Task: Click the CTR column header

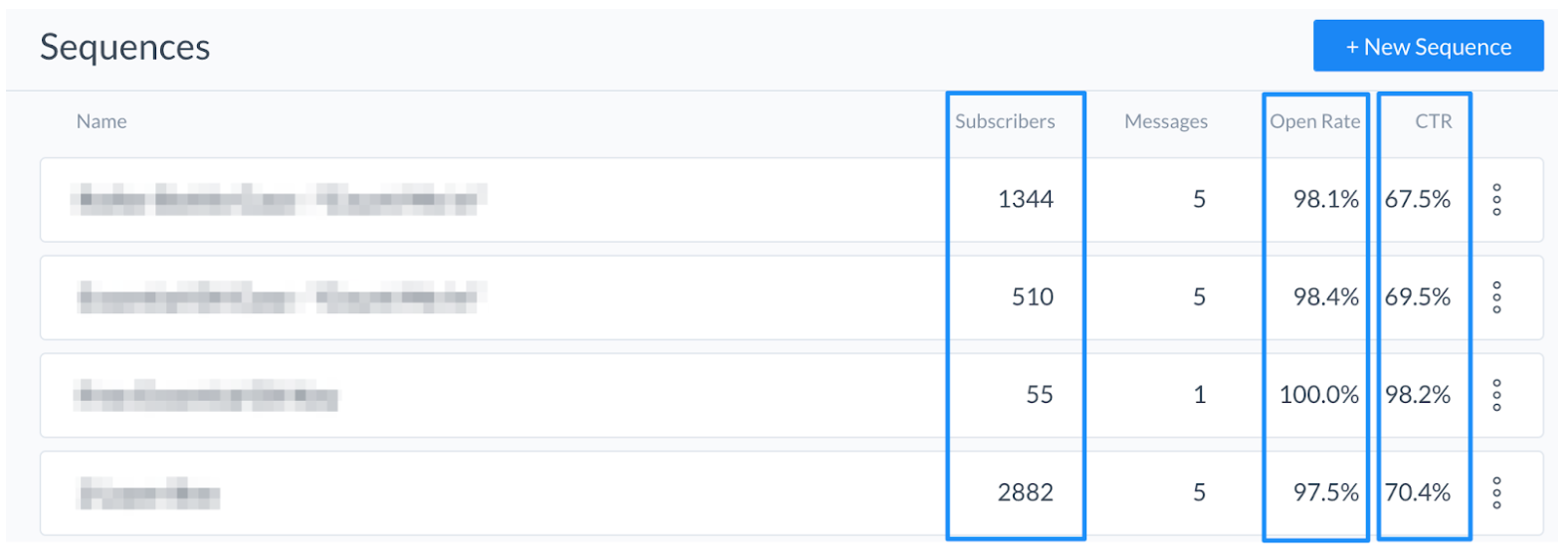Action: 1434,121
